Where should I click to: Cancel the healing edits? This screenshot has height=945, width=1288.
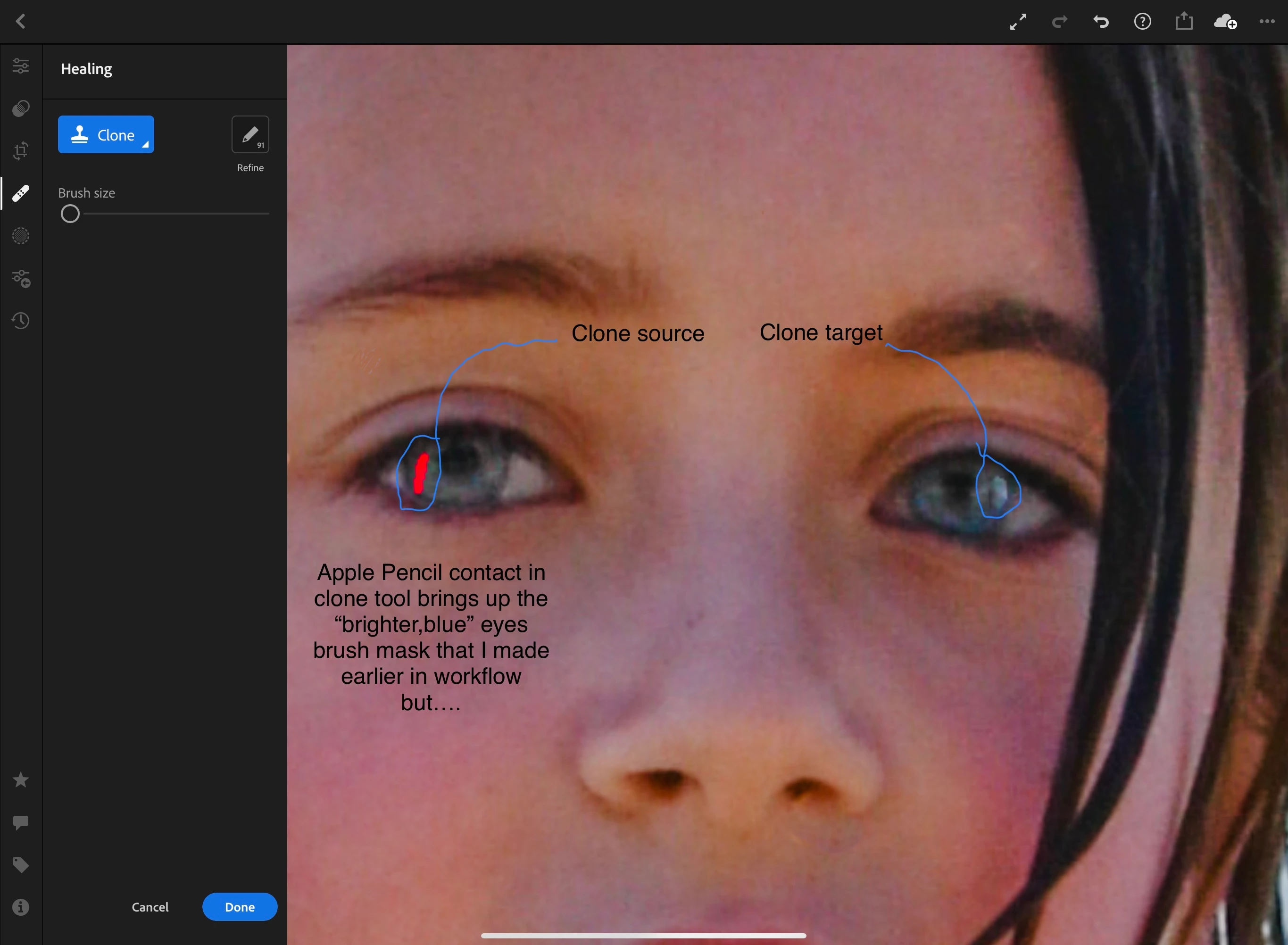coord(150,907)
